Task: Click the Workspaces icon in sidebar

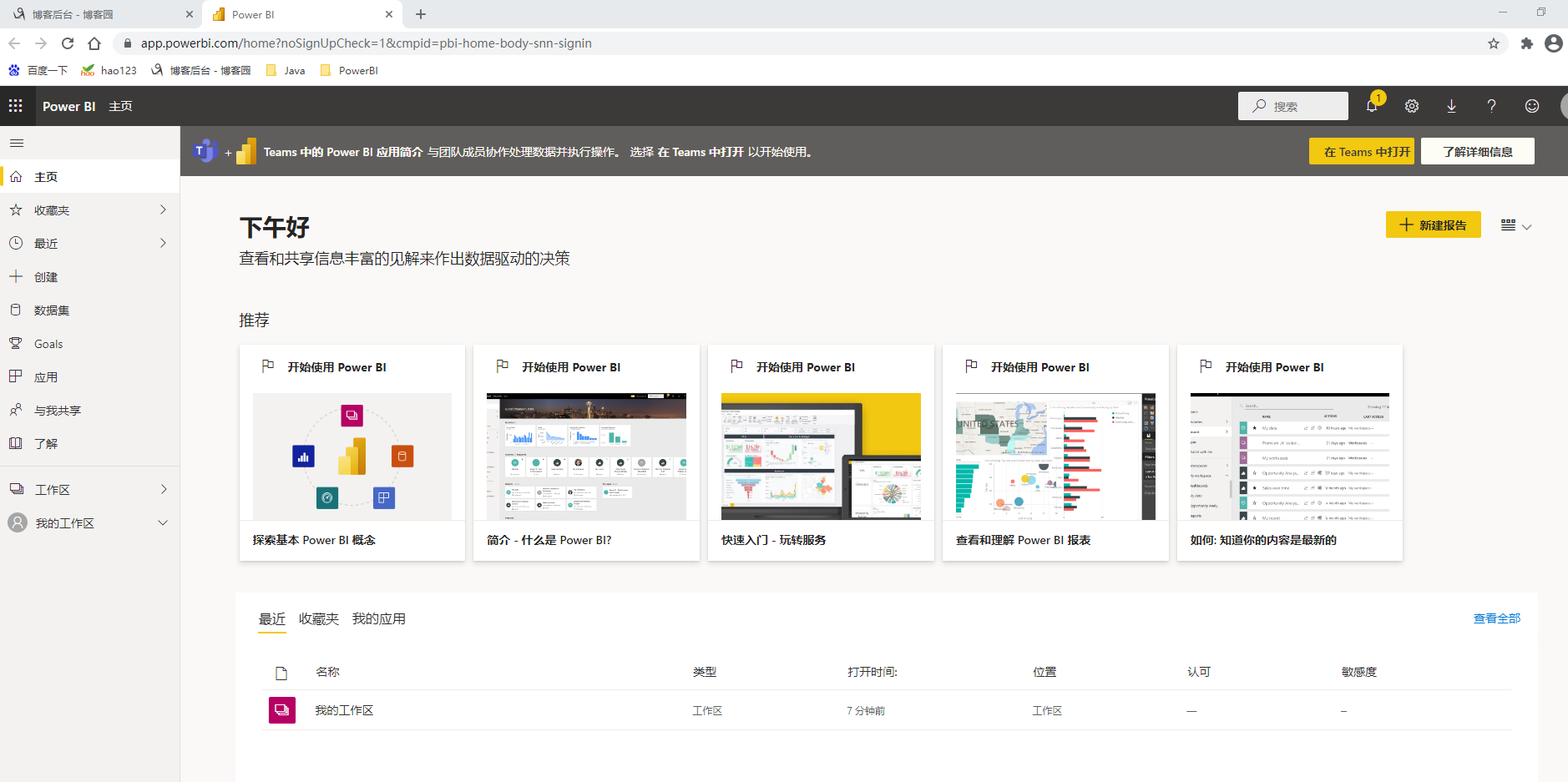Action: point(17,489)
